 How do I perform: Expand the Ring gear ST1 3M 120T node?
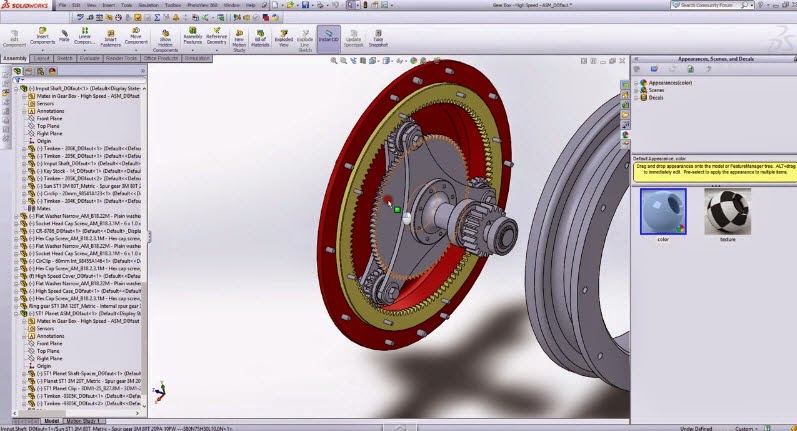coord(16,306)
